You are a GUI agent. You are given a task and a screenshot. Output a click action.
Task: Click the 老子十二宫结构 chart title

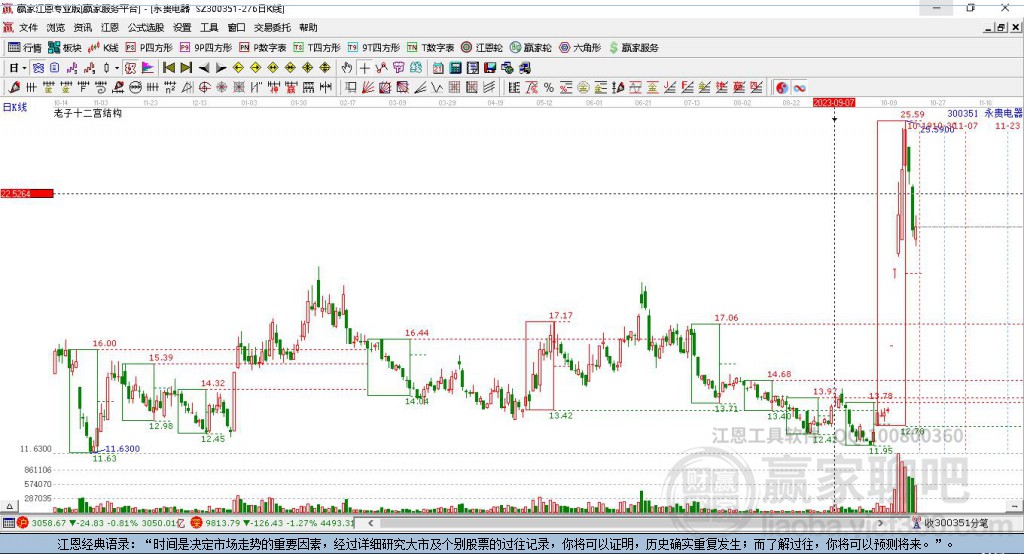click(88, 113)
